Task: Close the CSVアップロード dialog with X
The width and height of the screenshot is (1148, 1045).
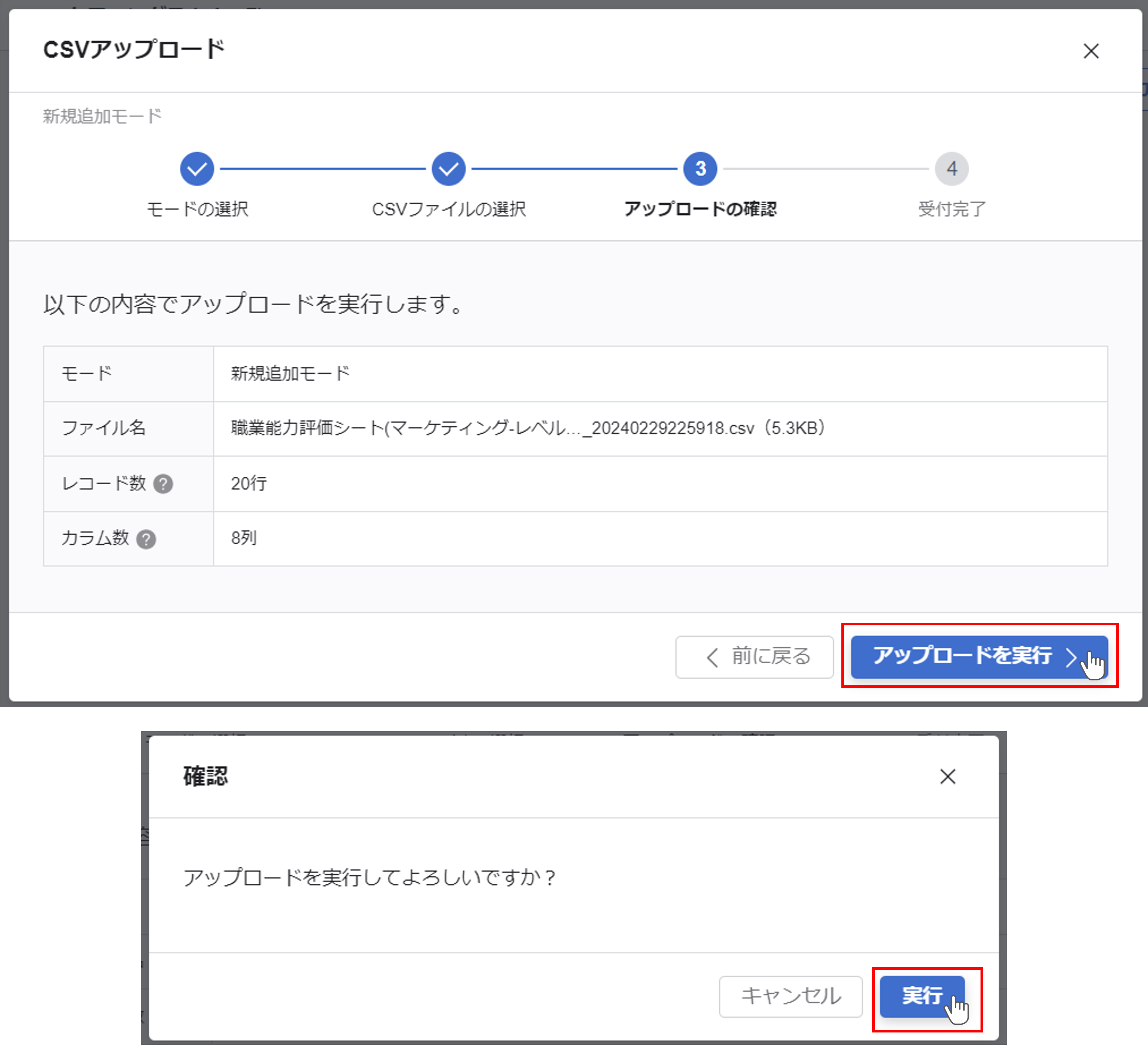Action: click(x=1092, y=51)
